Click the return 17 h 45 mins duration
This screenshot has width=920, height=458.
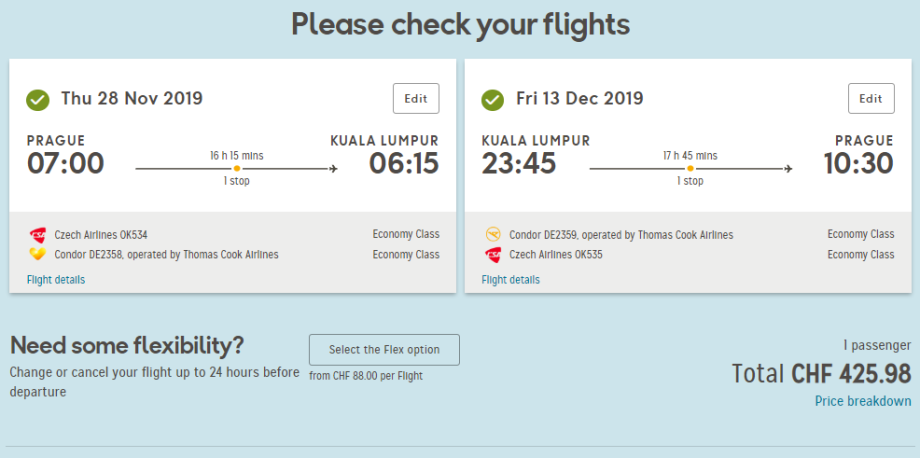pos(691,155)
